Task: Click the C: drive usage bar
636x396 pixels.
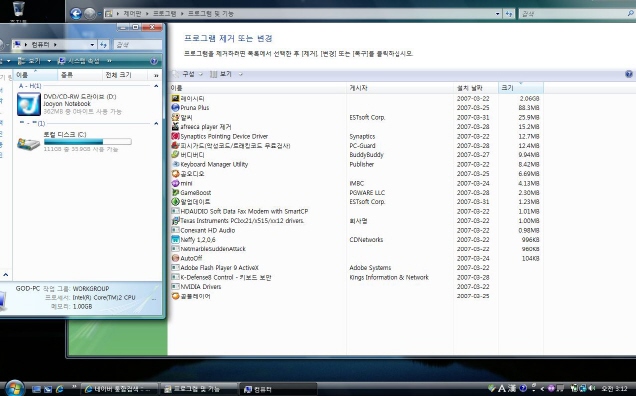Action: [x=88, y=142]
